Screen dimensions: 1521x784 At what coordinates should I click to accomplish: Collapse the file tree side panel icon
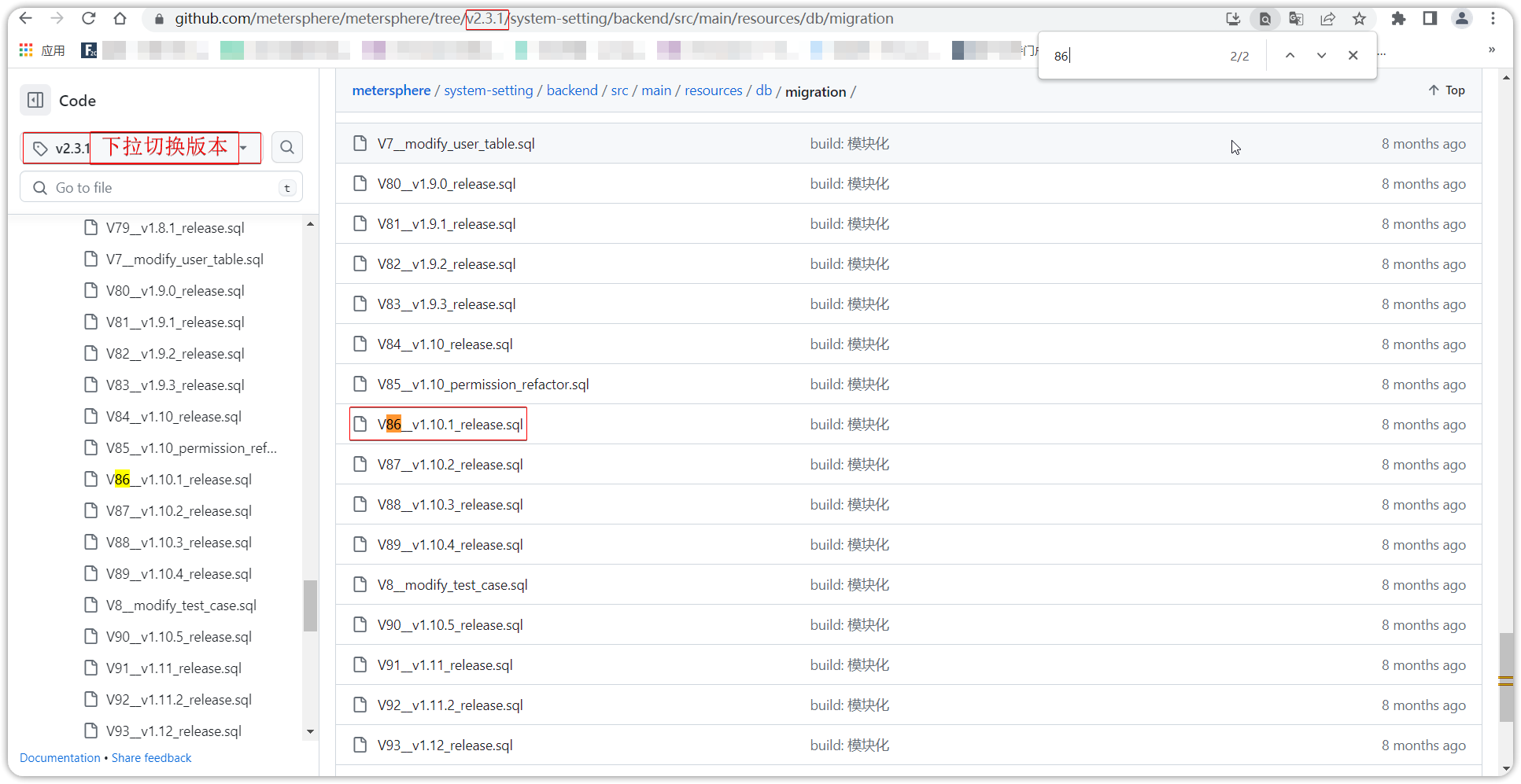click(35, 100)
